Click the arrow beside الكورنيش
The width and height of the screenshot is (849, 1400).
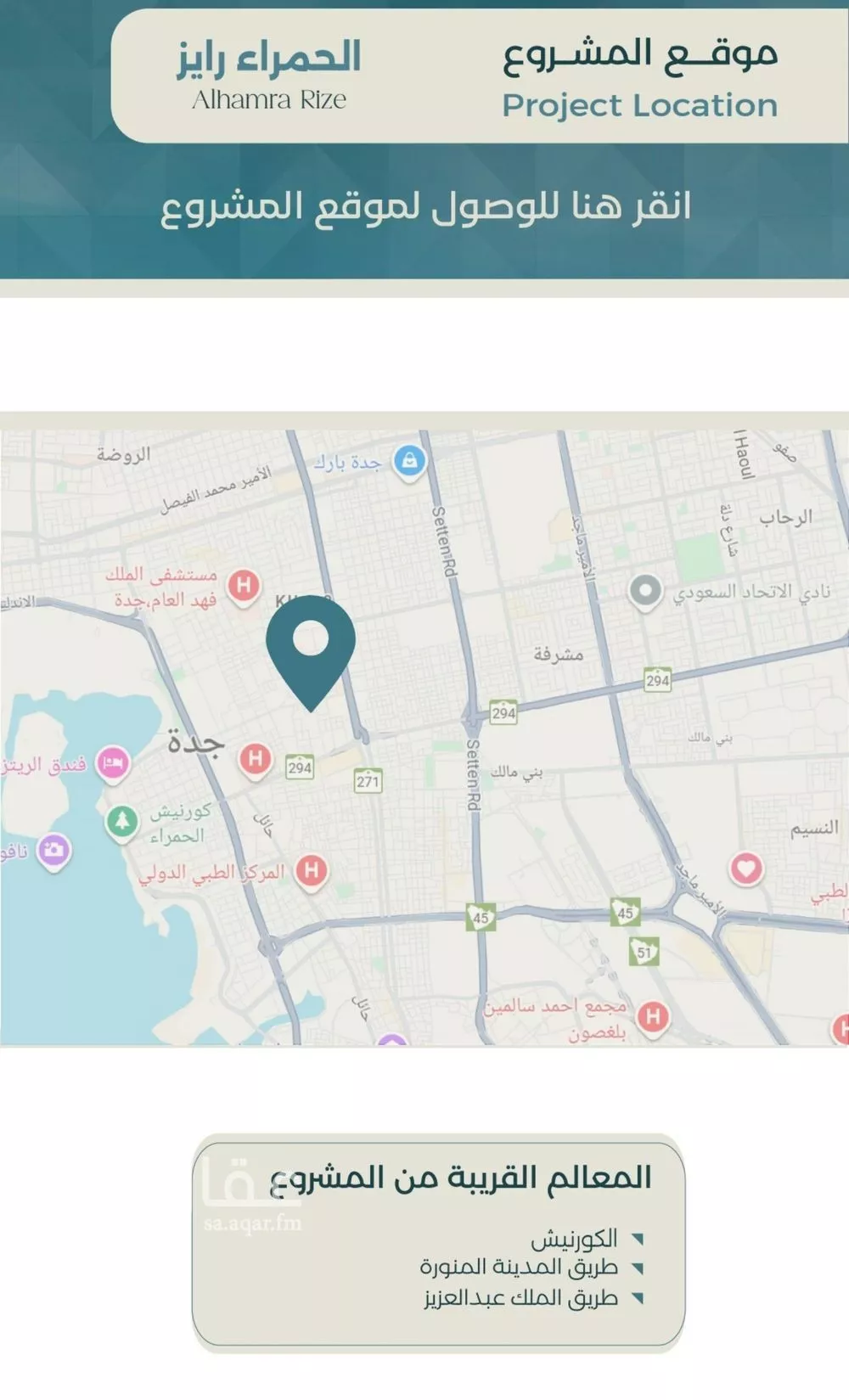tap(638, 1240)
